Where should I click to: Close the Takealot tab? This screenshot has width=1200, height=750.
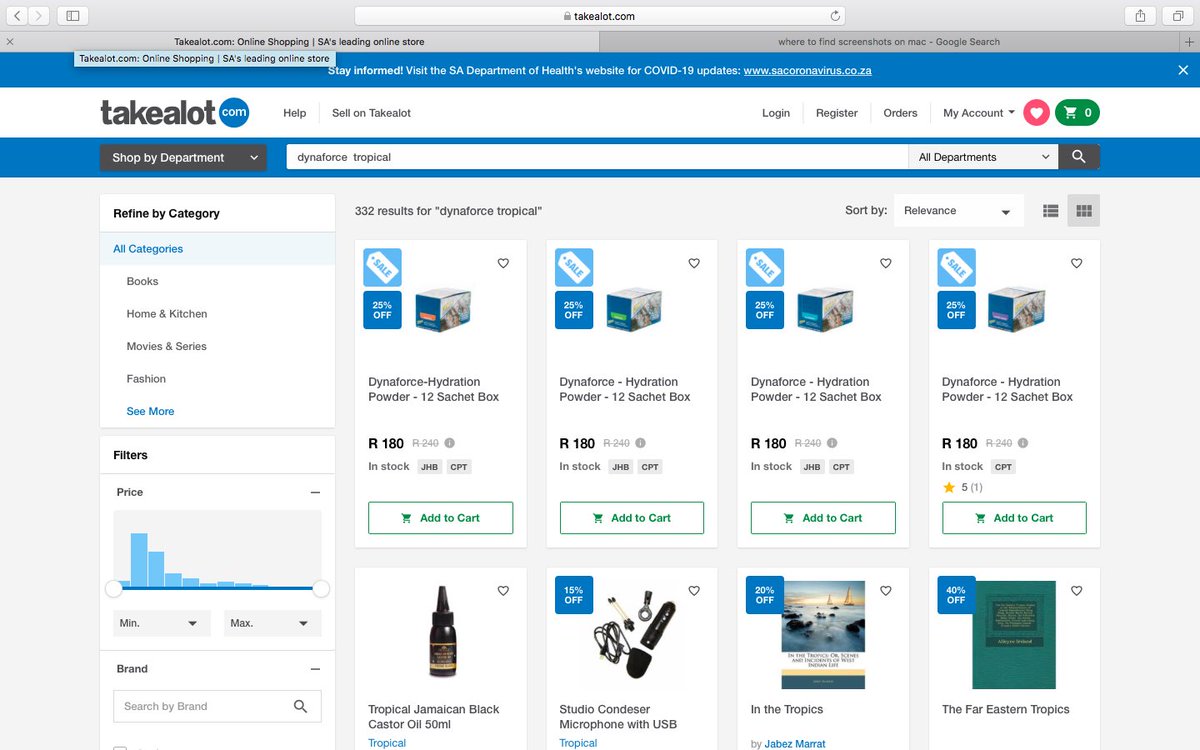pyautogui.click(x=10, y=42)
